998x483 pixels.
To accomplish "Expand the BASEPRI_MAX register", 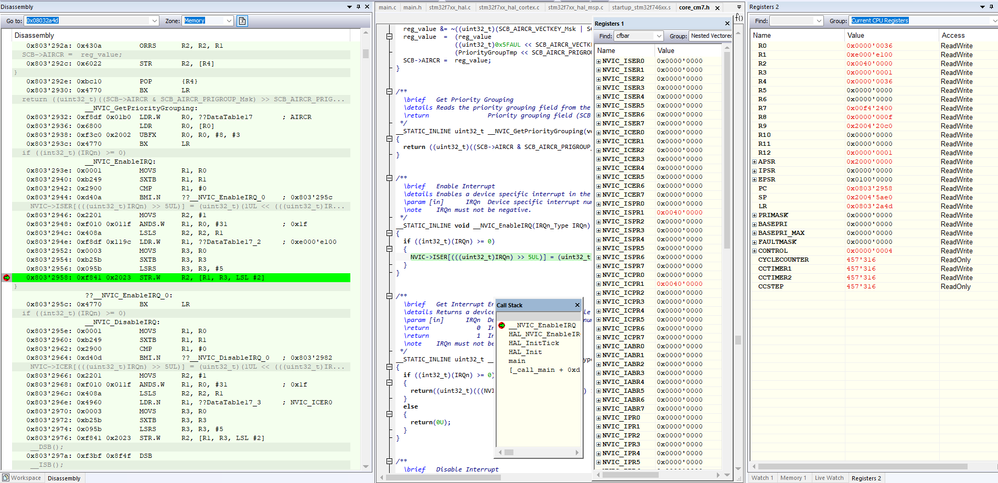I will coord(755,233).
